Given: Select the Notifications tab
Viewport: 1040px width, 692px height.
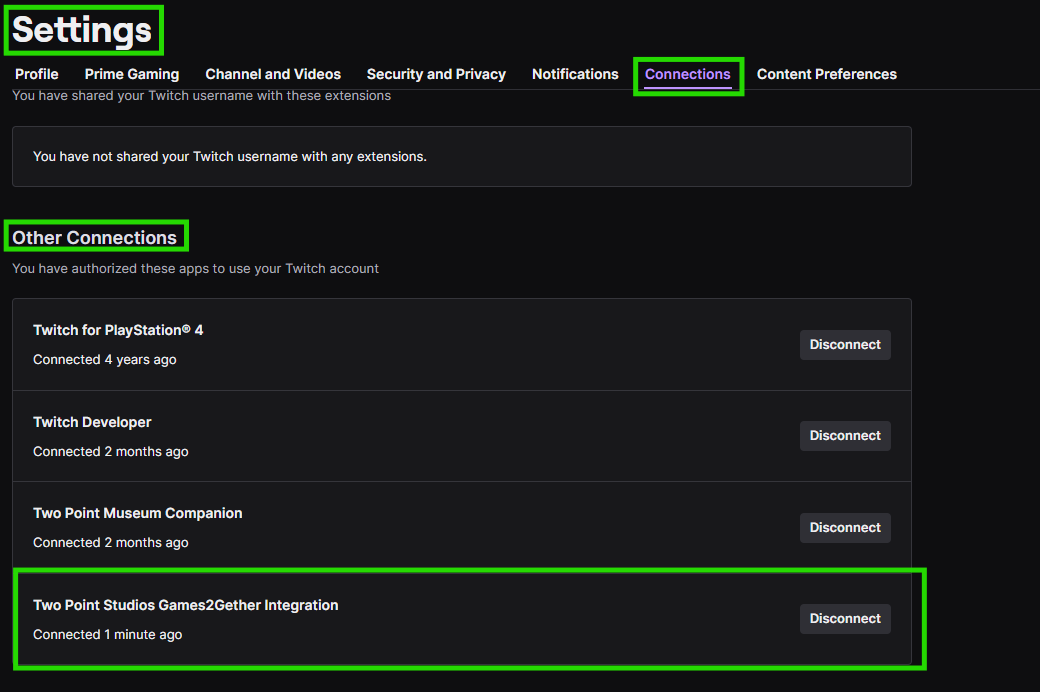Looking at the screenshot, I should (x=575, y=74).
